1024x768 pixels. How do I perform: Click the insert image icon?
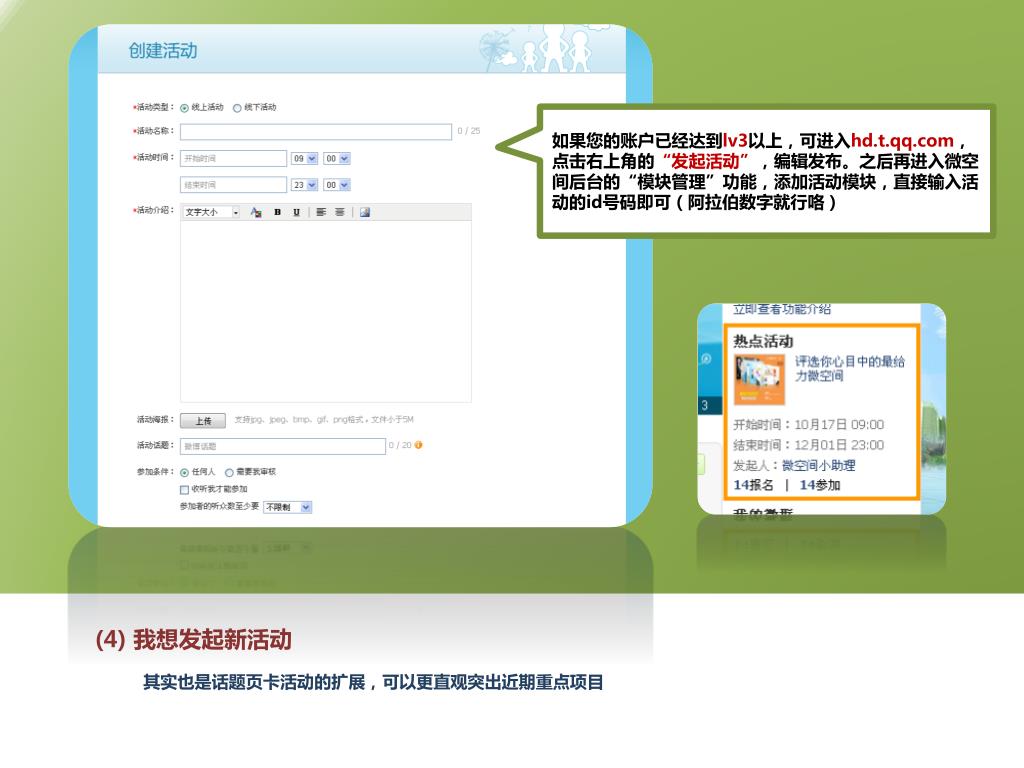365,212
